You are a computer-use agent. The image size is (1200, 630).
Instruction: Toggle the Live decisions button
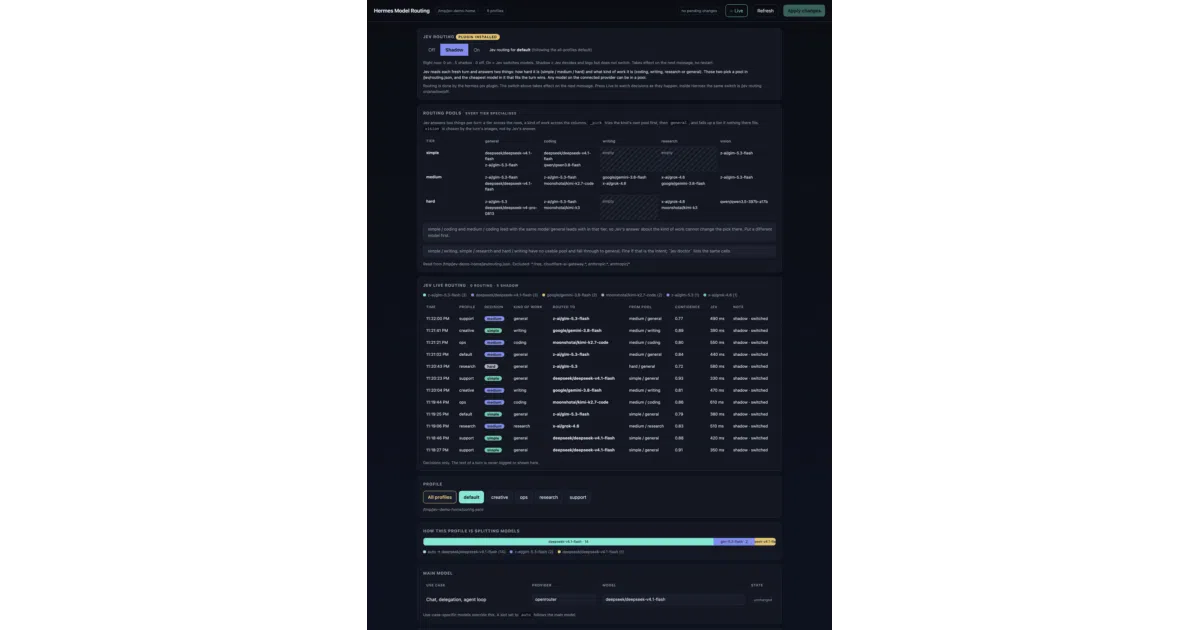tap(736, 11)
